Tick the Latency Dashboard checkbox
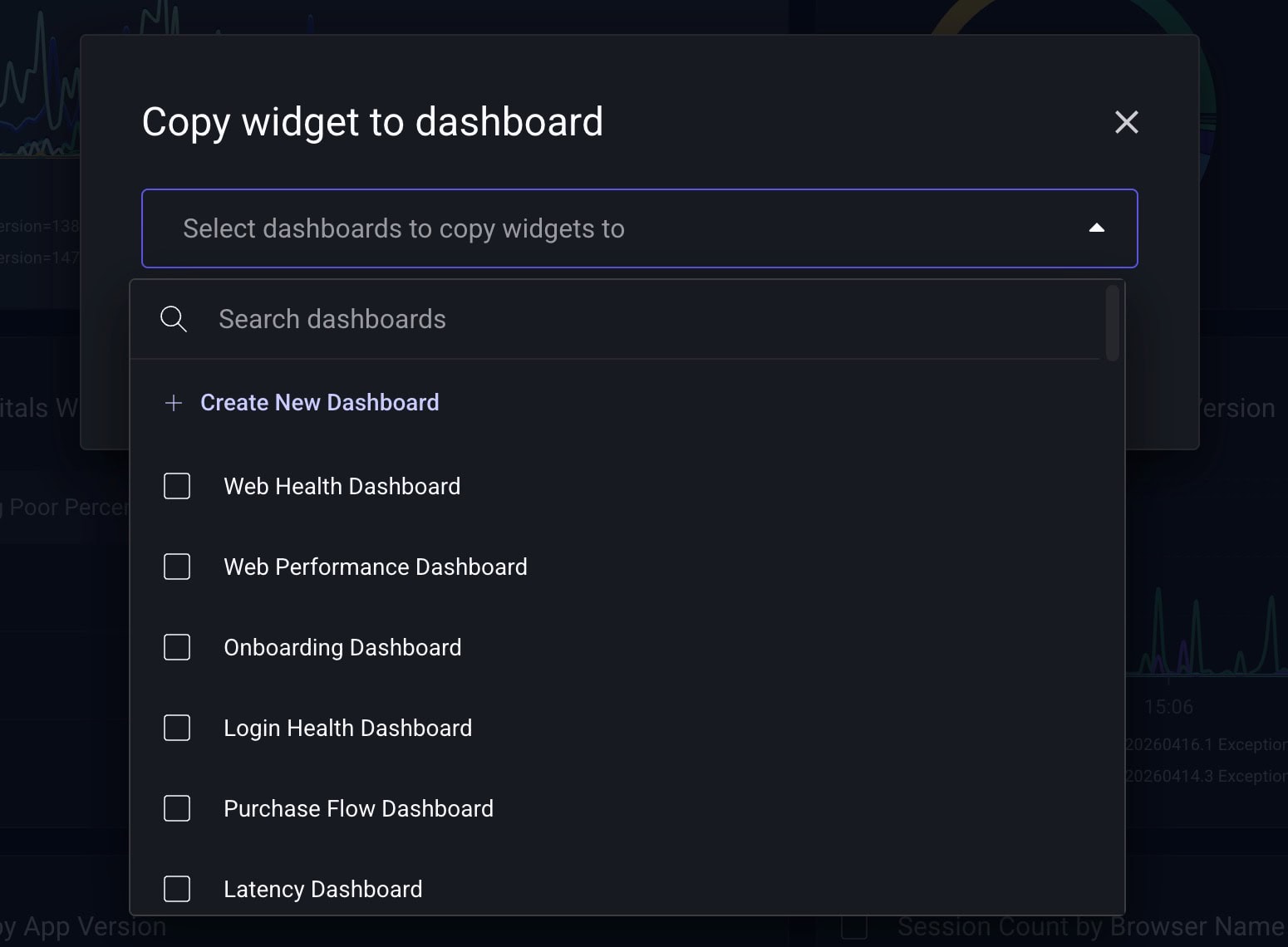Viewport: 1288px width, 947px height. pos(176,888)
